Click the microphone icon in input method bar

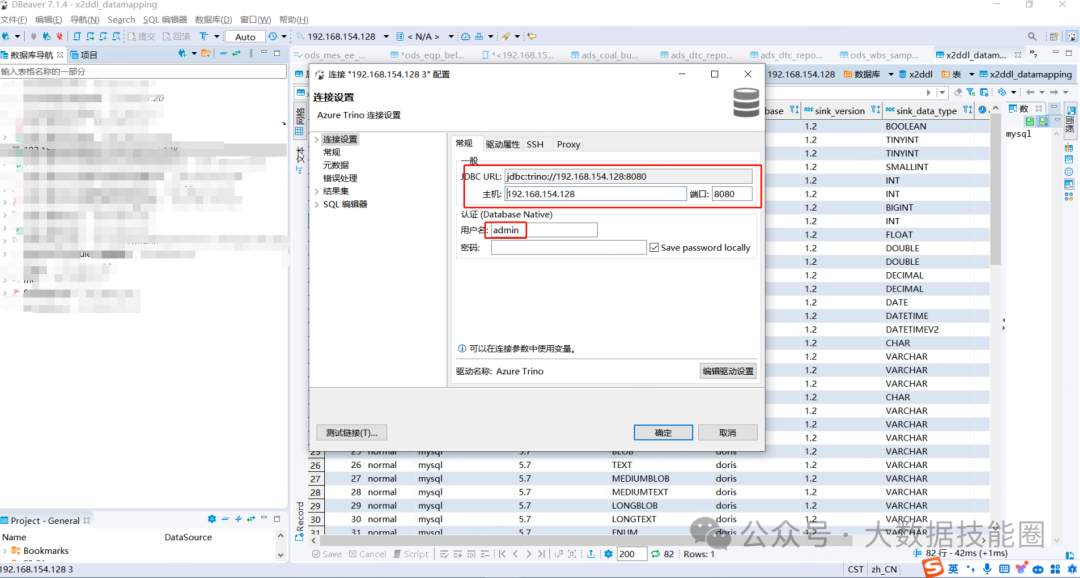coord(988,569)
